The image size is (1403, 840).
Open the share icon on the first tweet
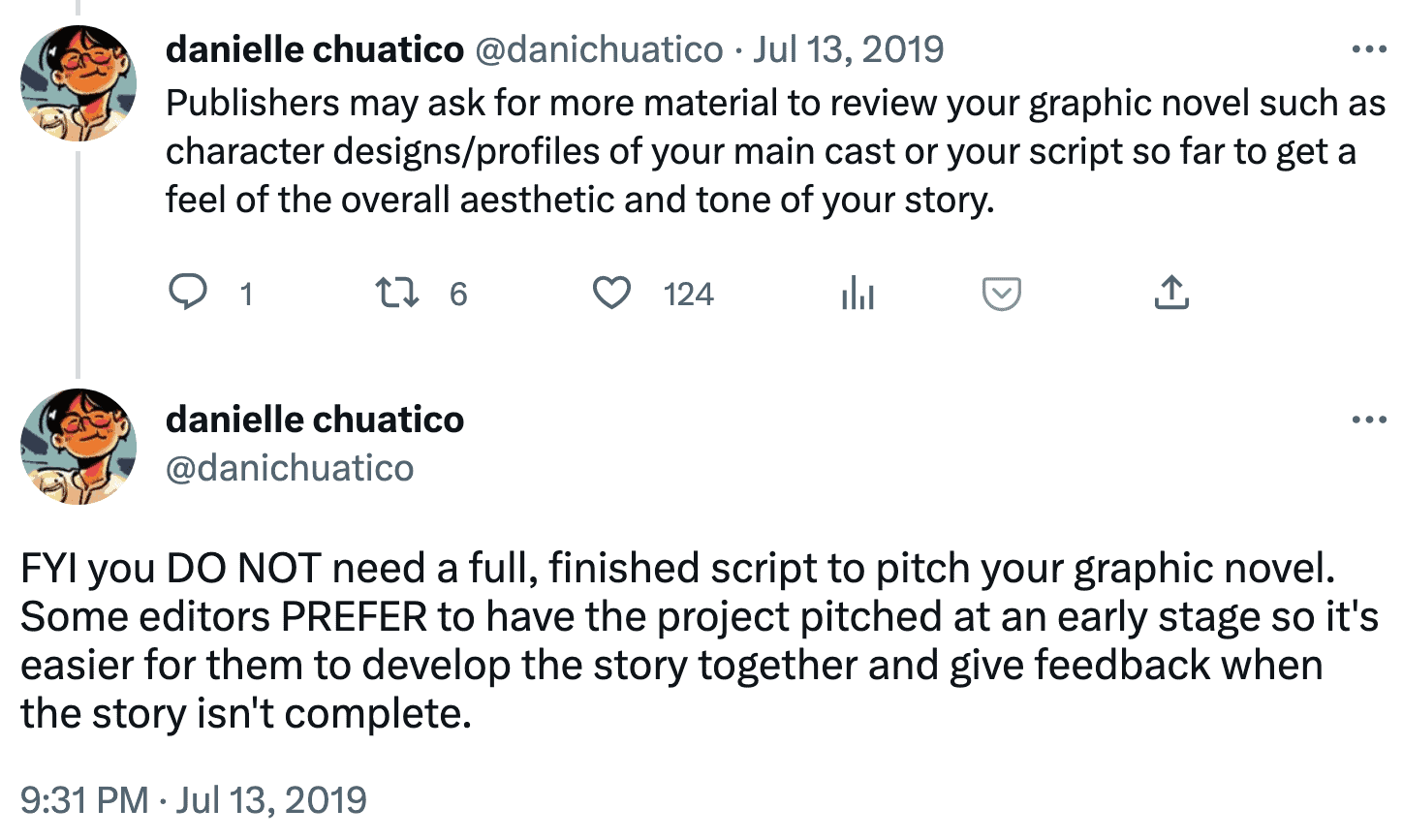(1170, 294)
